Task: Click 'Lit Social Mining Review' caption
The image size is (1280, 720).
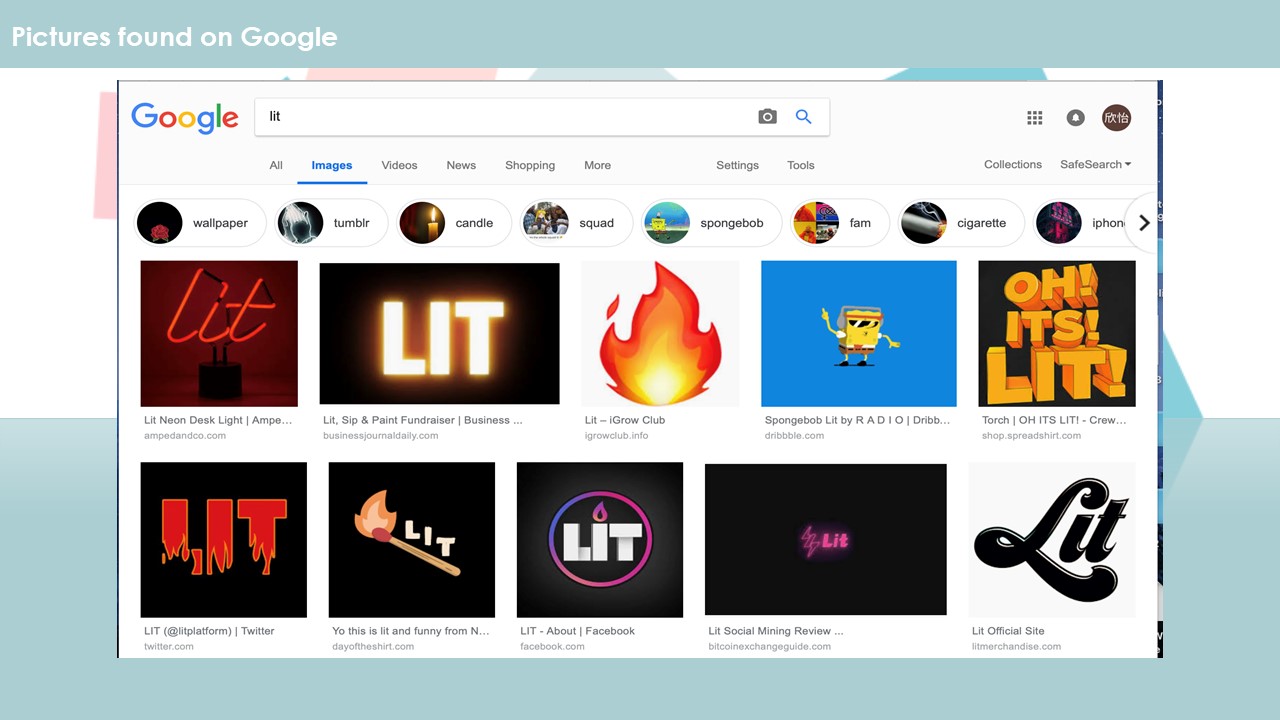Action: (x=776, y=631)
